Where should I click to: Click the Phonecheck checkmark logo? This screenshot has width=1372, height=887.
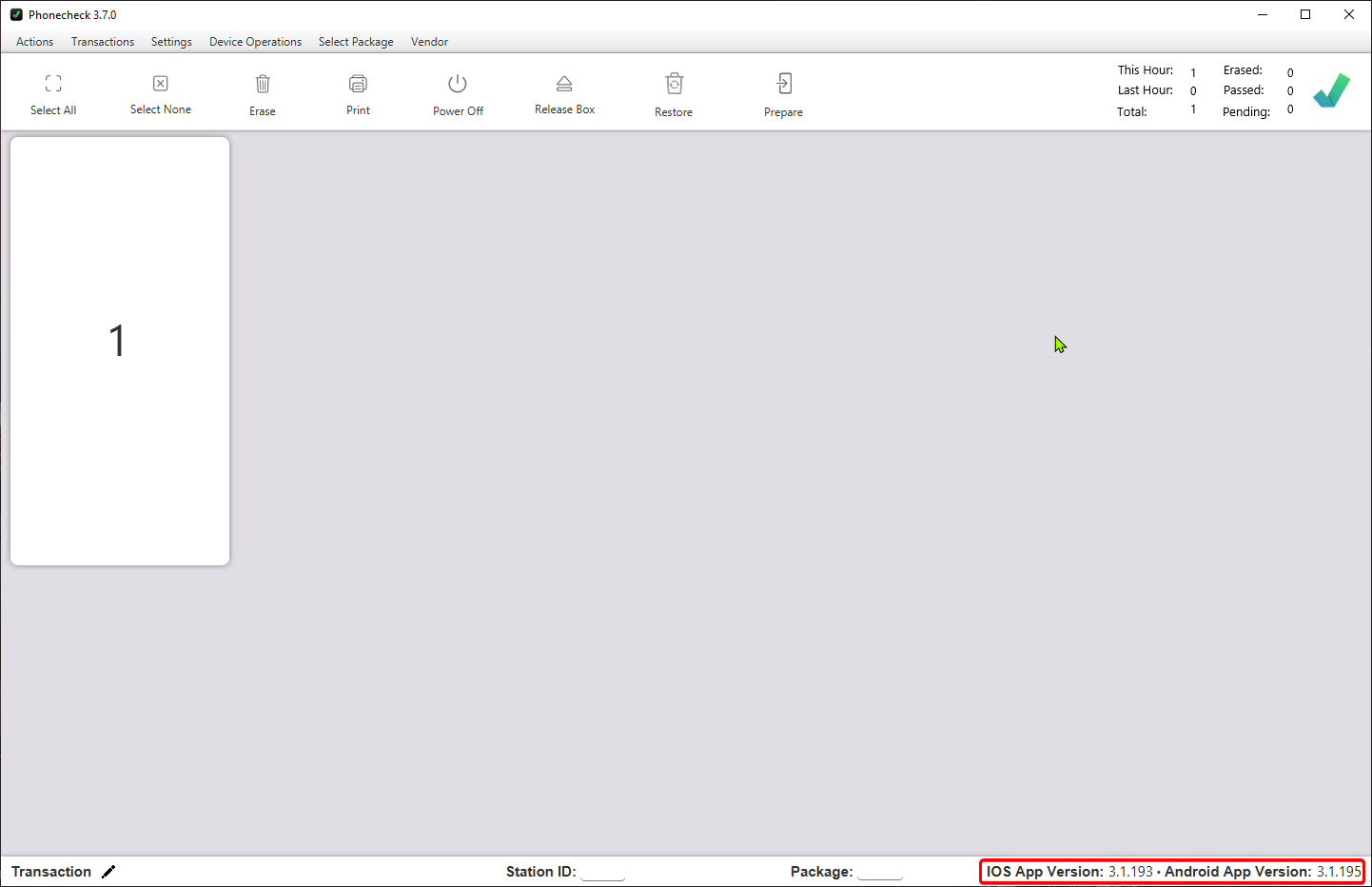tap(1331, 90)
